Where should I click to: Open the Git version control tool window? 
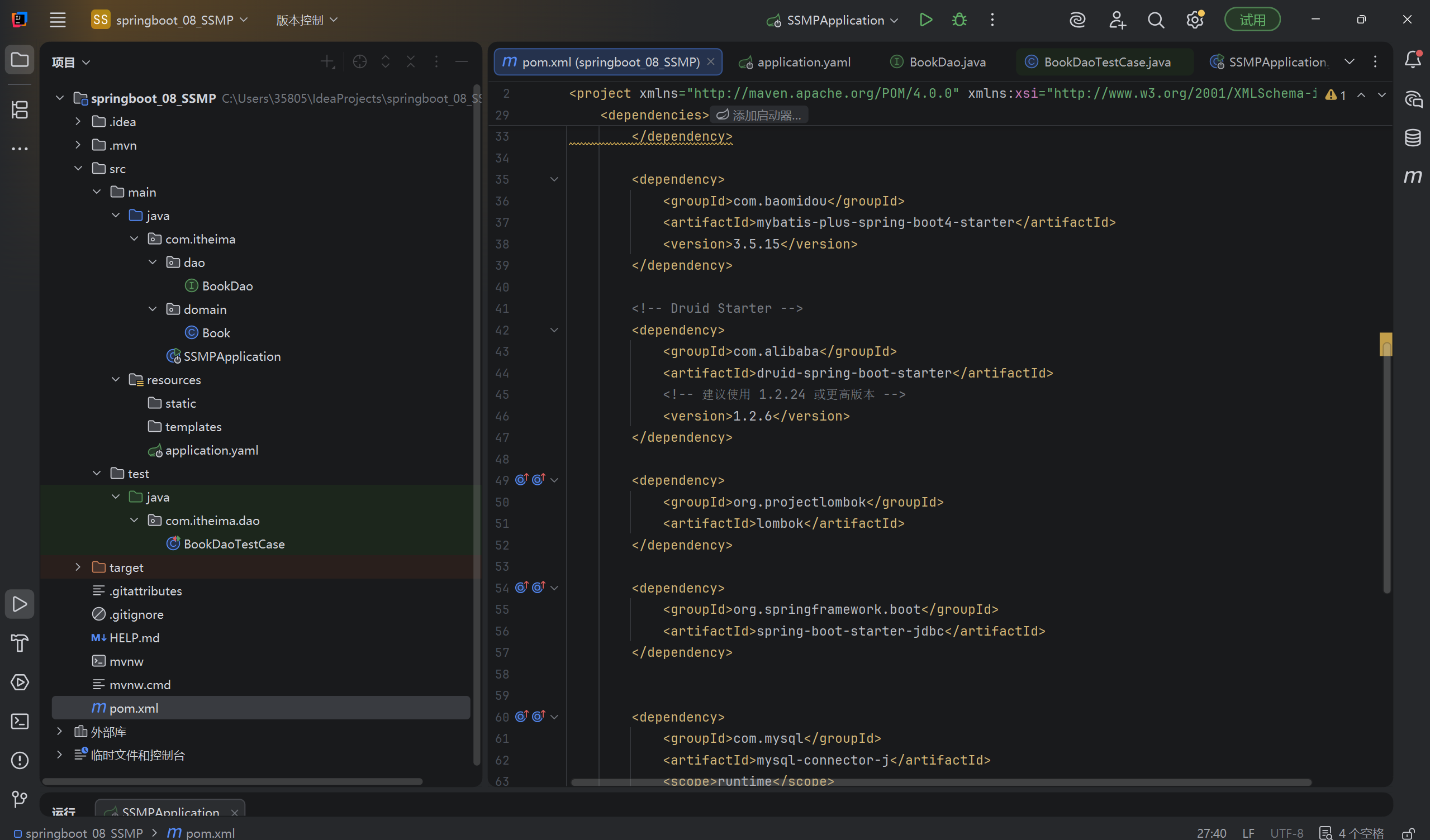[x=20, y=799]
